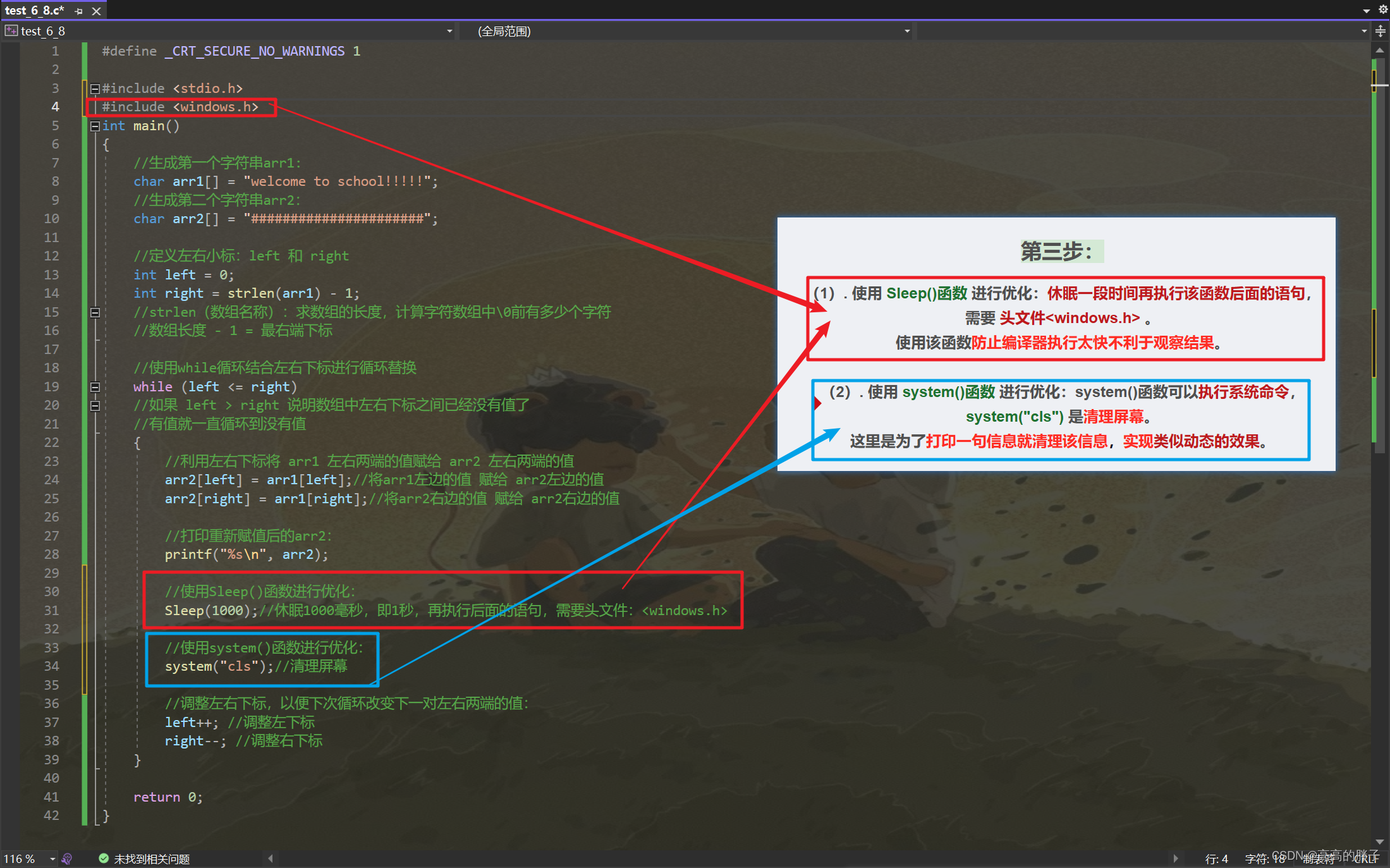Expand the open documents list arrow
The height and width of the screenshot is (868, 1390).
1366,10
